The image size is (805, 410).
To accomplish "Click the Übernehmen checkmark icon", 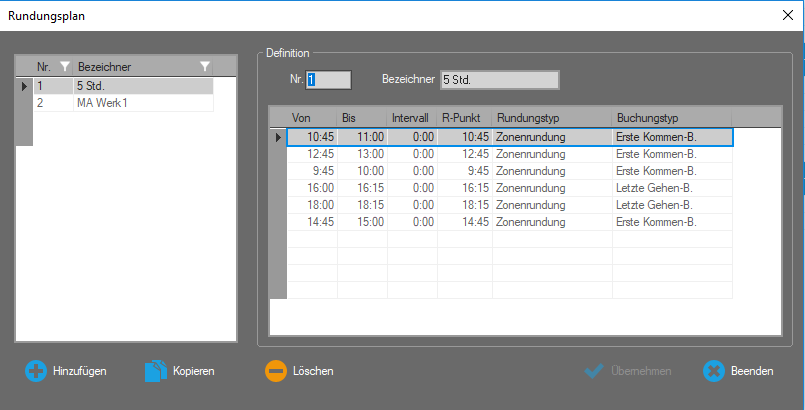I will 595,371.
